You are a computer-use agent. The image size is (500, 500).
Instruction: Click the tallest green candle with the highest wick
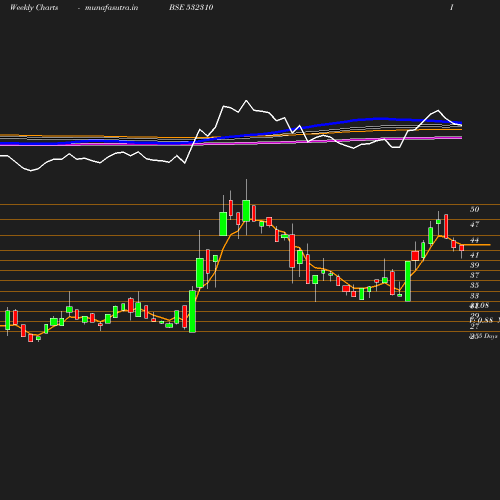tap(246, 210)
